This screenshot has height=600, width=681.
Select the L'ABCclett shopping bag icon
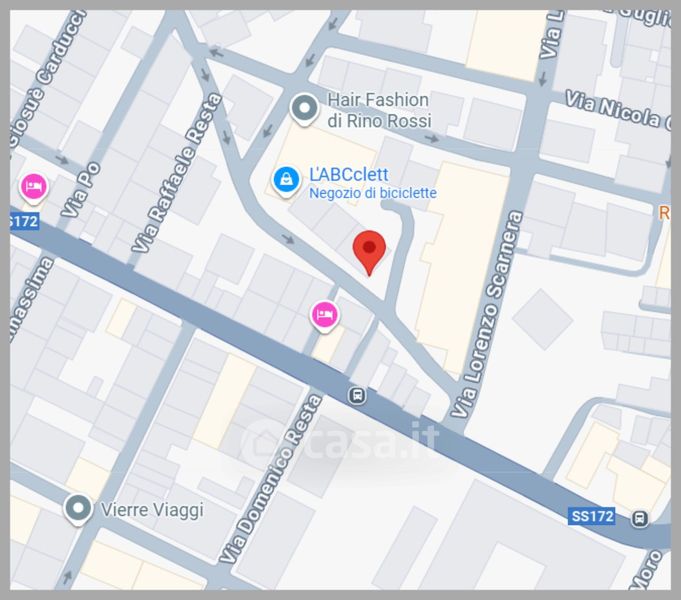point(287,181)
